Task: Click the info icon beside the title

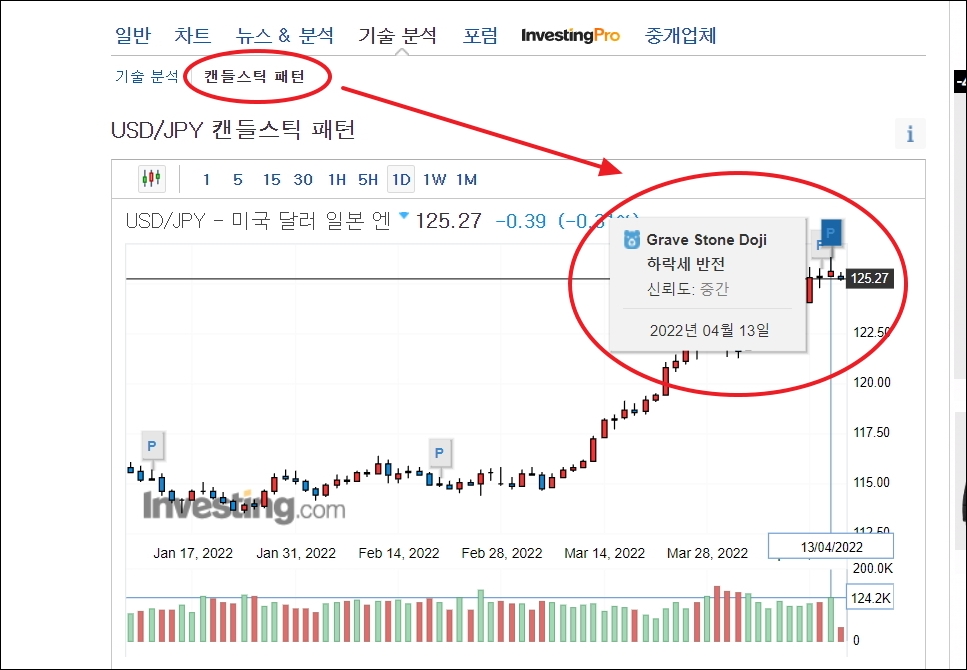Action: [910, 133]
